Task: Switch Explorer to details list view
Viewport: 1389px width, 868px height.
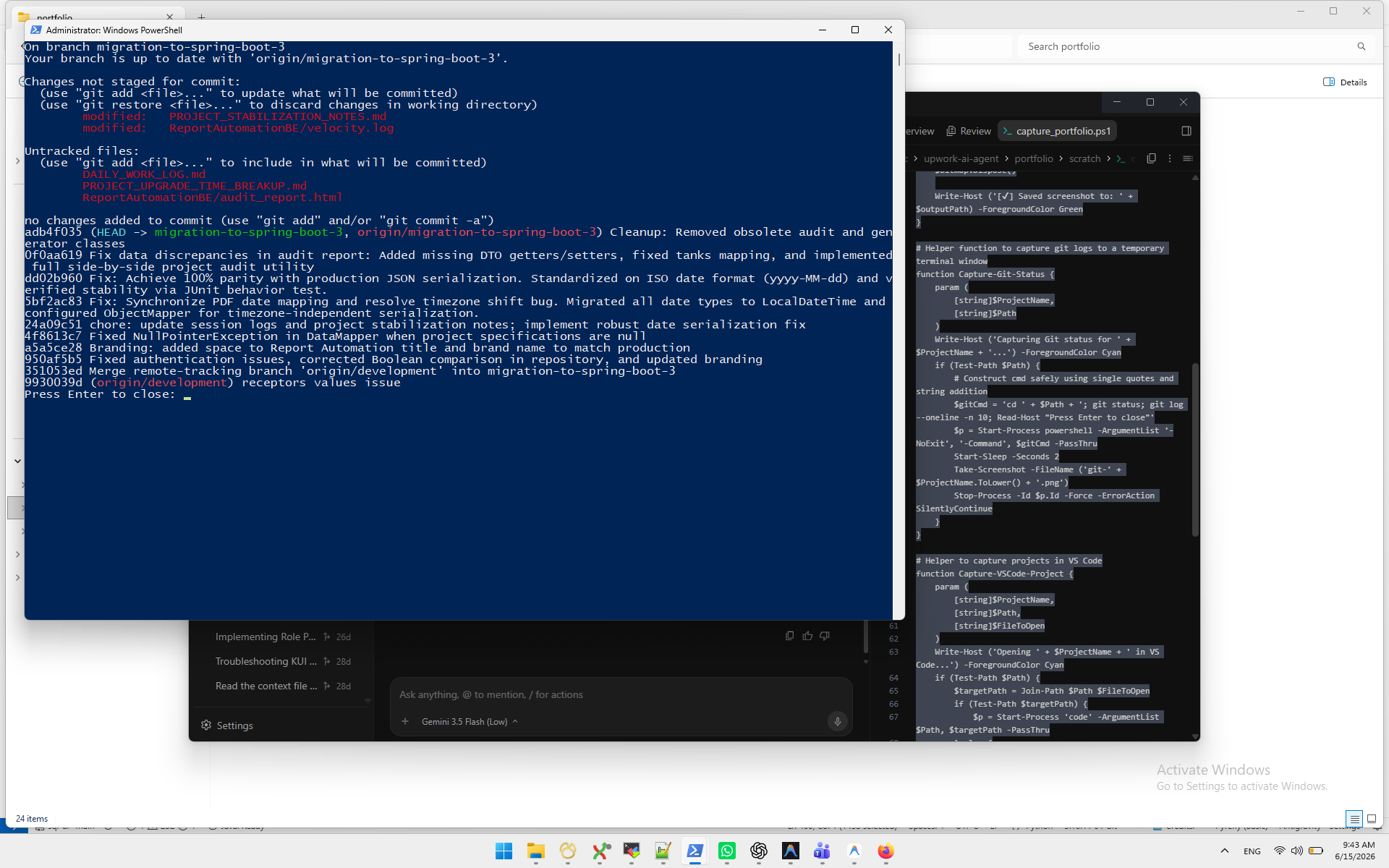Action: point(1354,819)
